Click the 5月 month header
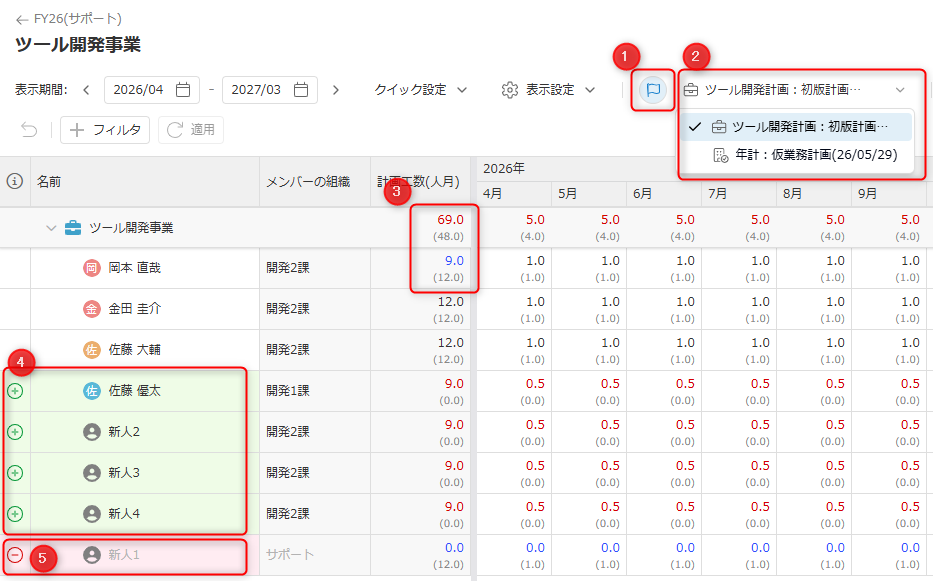Image resolution: width=933 pixels, height=581 pixels. [x=588, y=194]
